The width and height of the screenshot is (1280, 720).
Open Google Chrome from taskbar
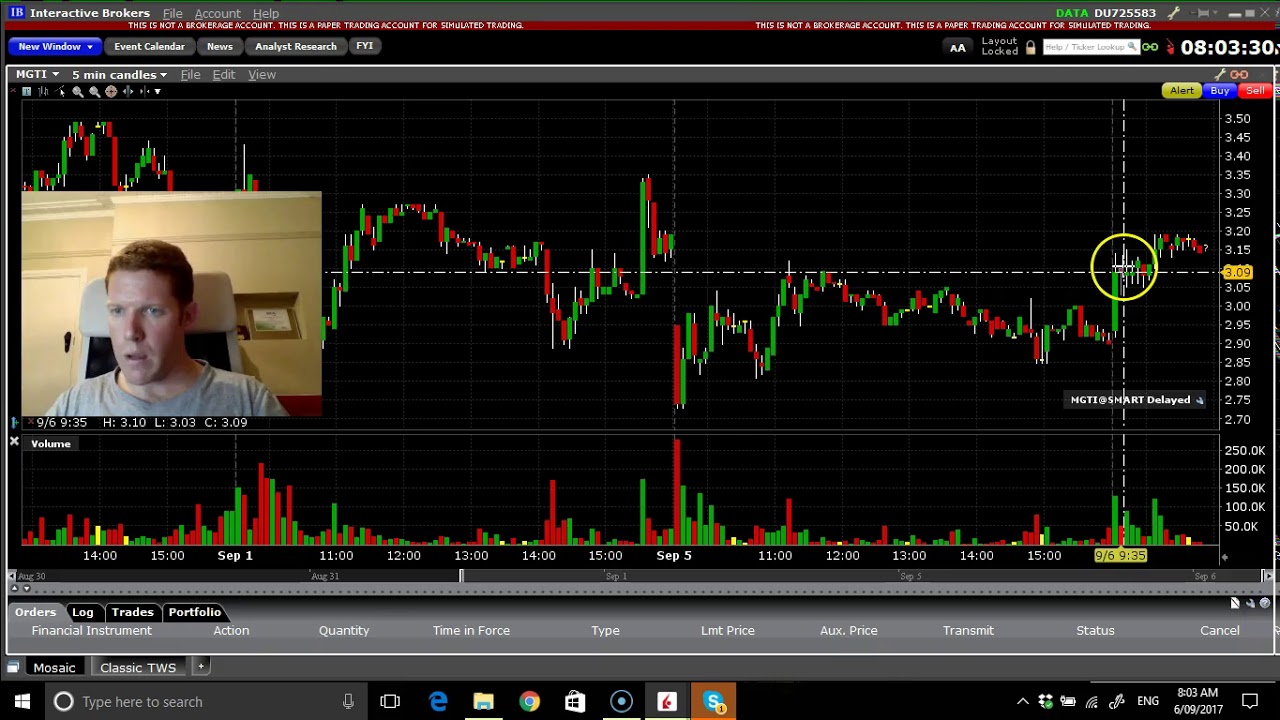click(x=529, y=701)
